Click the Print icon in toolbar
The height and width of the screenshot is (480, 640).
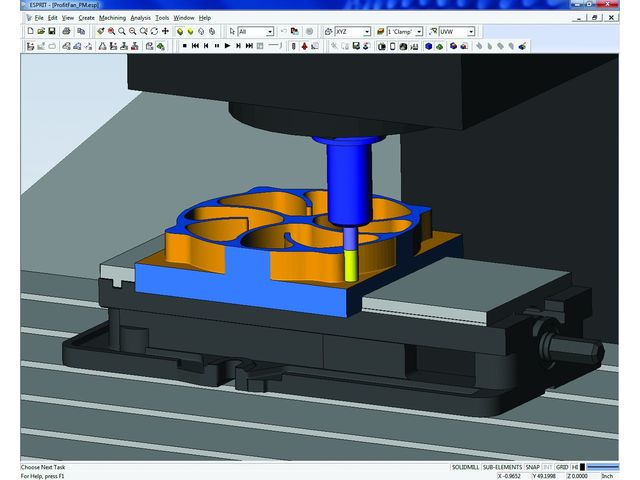(x=66, y=32)
